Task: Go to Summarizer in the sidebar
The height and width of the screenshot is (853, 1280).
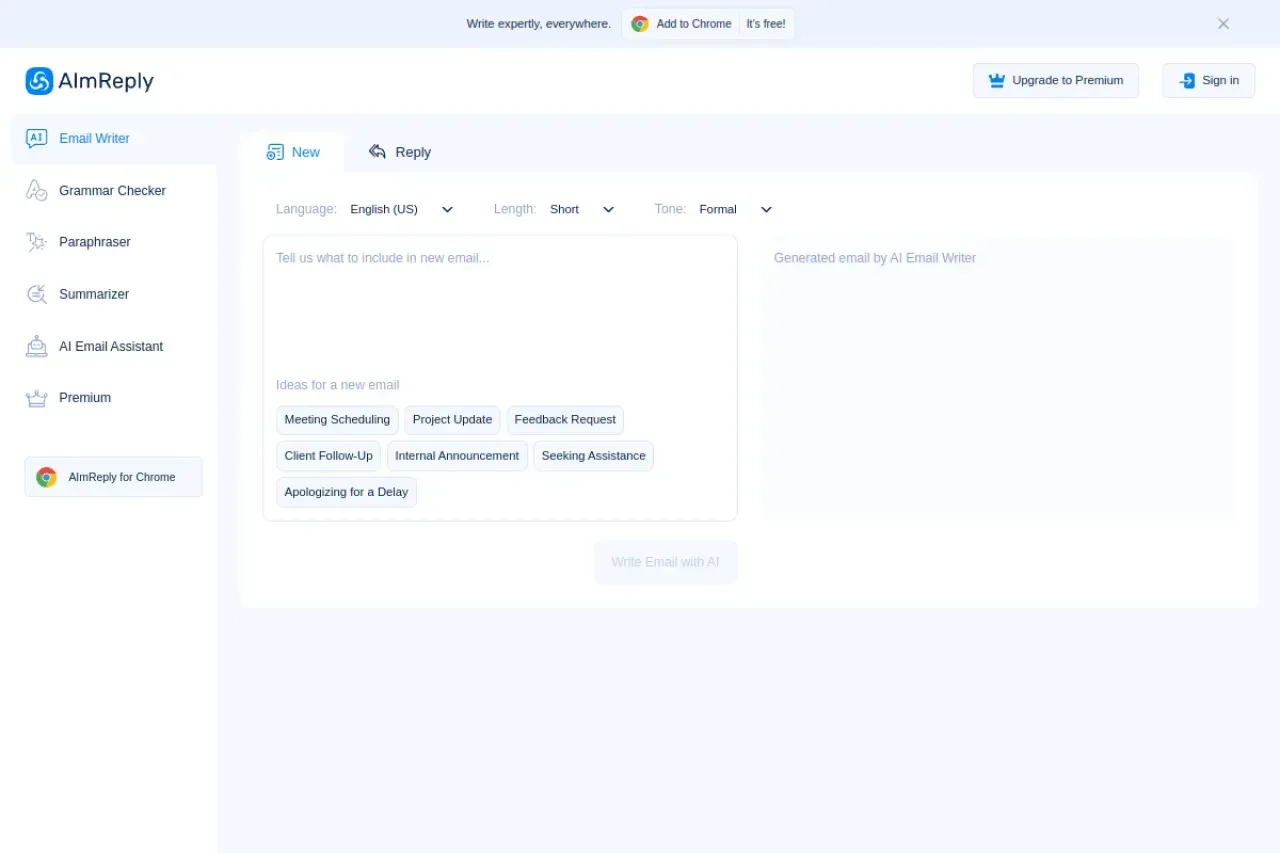Action: [113, 294]
